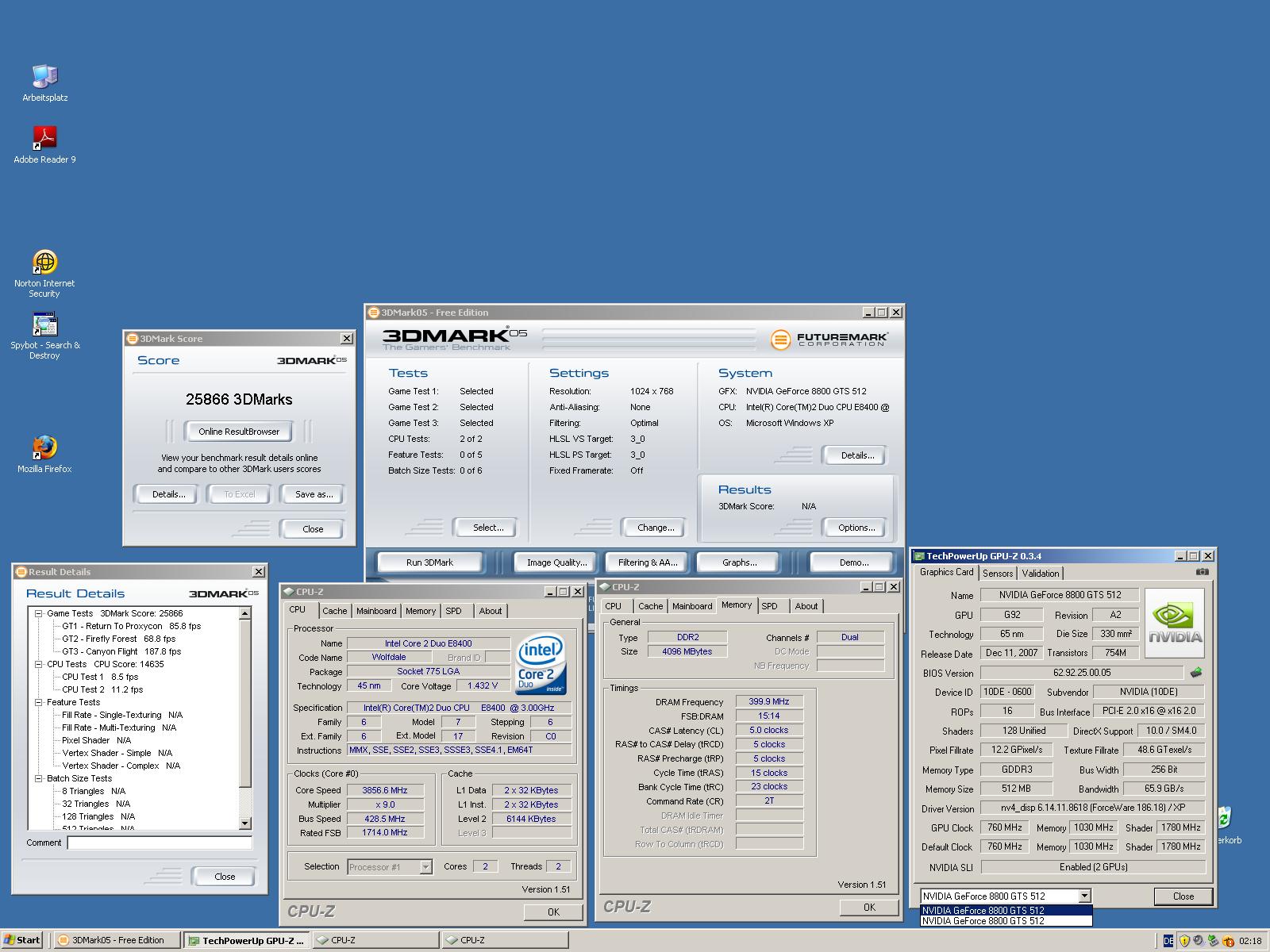Click the DE language indicator in tray
The image size is (1270, 952).
1168,941
